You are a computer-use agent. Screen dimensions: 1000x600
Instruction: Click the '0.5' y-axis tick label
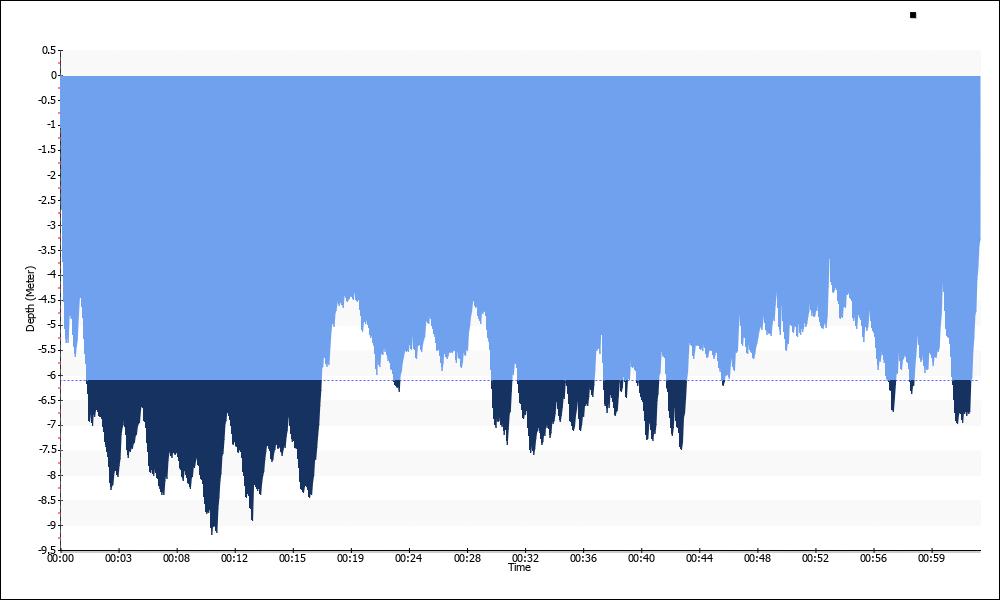(x=49, y=50)
